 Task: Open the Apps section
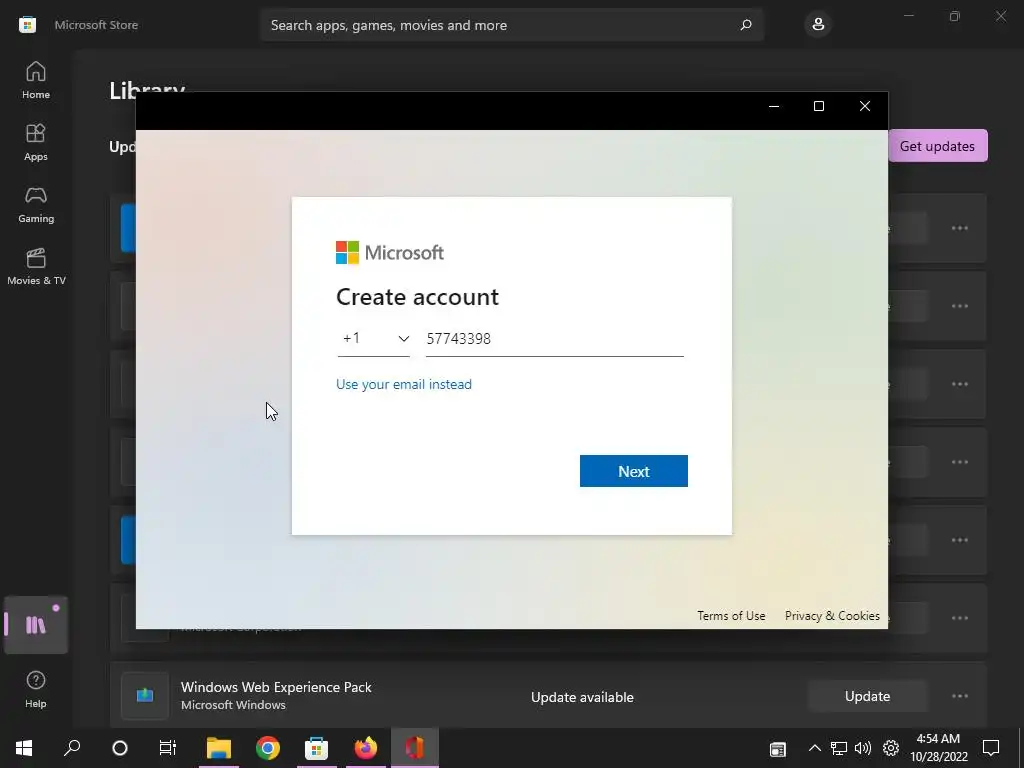(36, 142)
